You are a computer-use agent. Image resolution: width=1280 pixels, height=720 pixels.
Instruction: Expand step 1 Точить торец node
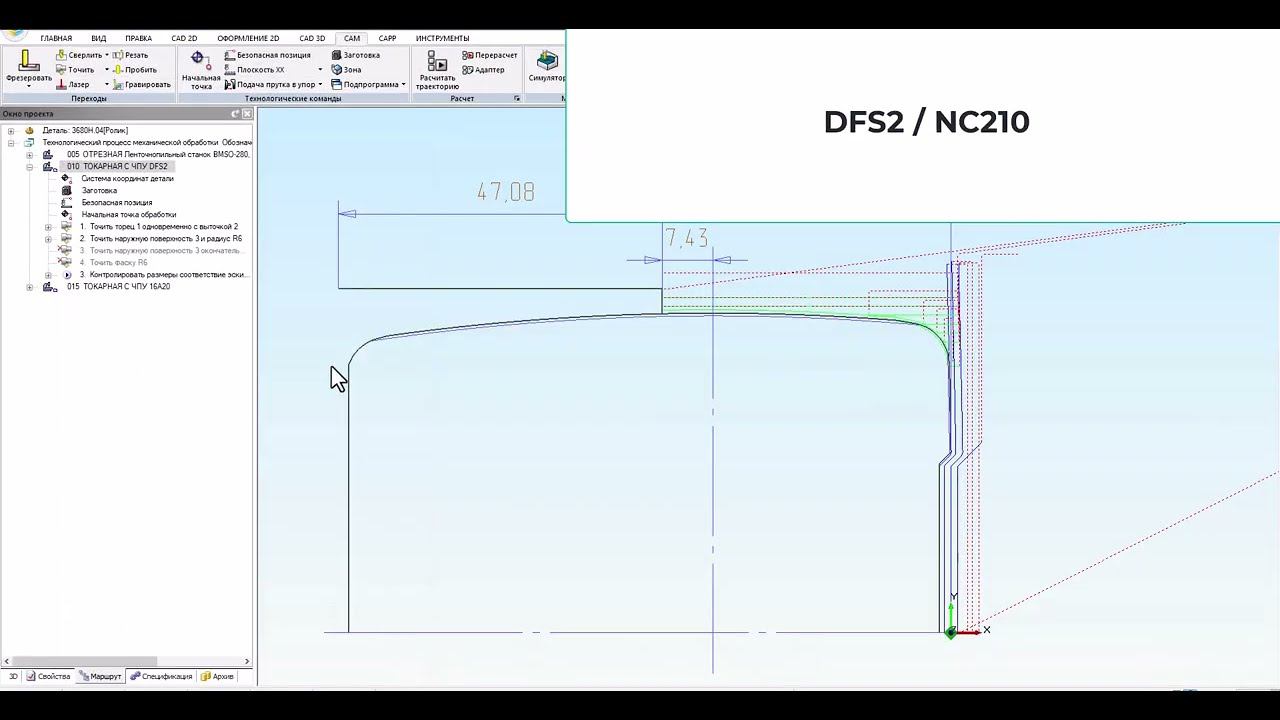(x=48, y=227)
